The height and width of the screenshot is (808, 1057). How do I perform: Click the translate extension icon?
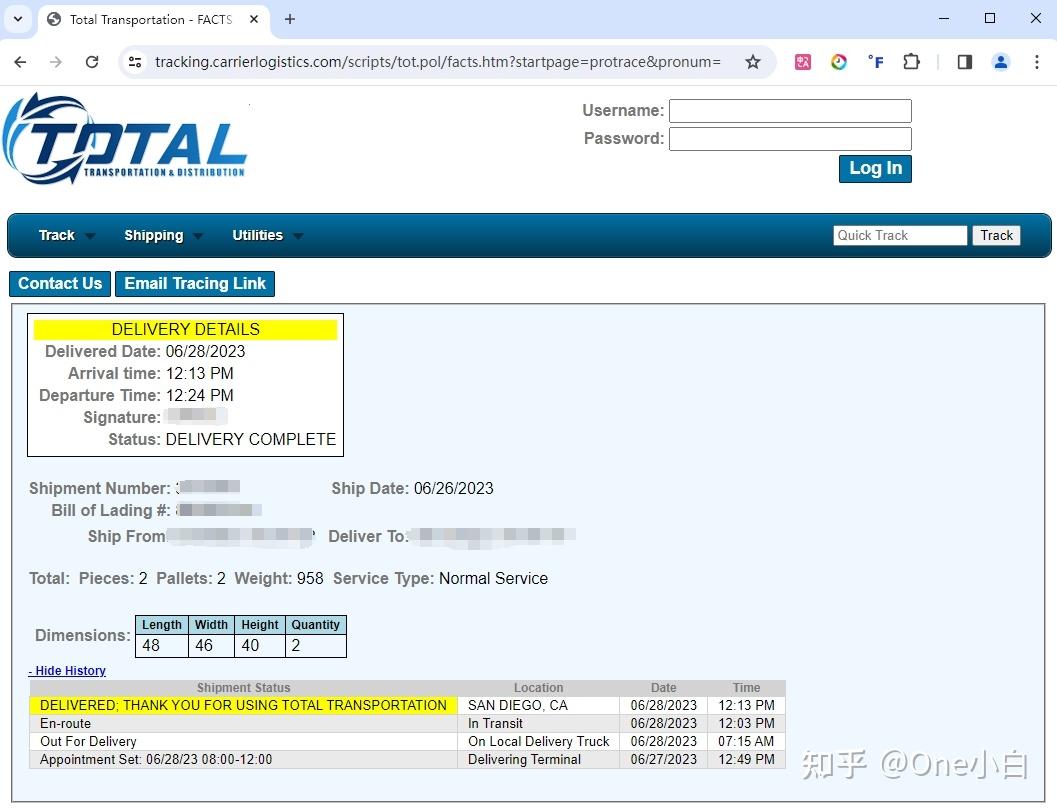click(x=803, y=61)
